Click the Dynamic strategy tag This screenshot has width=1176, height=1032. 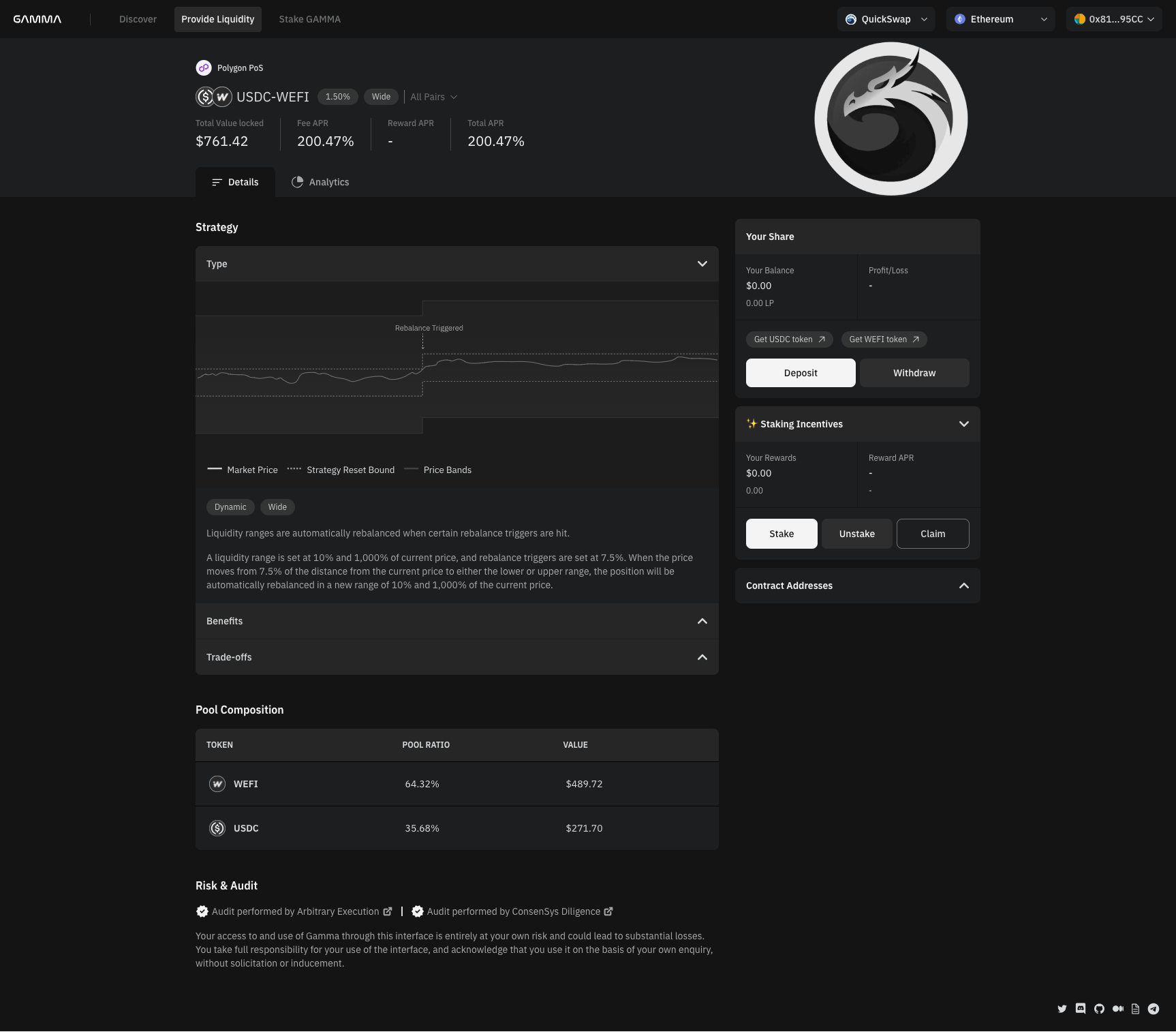click(230, 507)
